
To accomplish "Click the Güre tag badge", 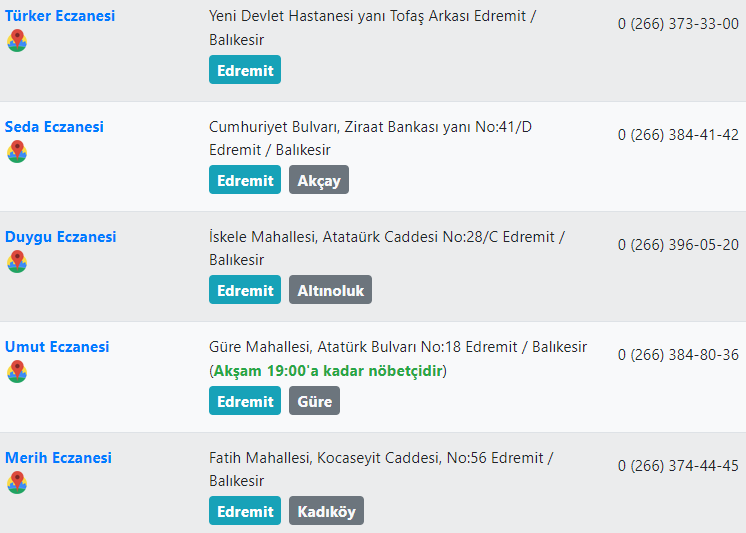I will coord(314,401).
